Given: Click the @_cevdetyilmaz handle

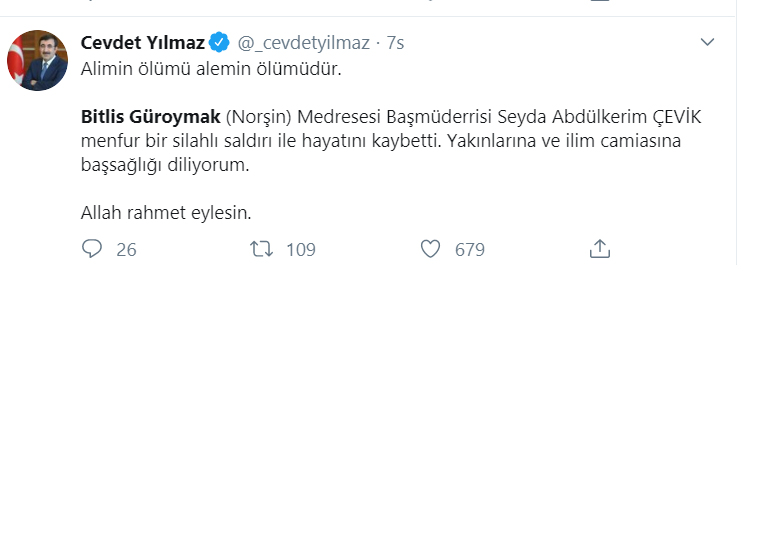Looking at the screenshot, I should [x=303, y=43].
